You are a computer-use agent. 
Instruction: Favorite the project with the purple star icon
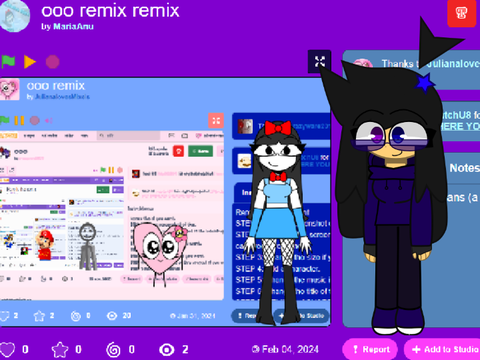tap(60, 350)
